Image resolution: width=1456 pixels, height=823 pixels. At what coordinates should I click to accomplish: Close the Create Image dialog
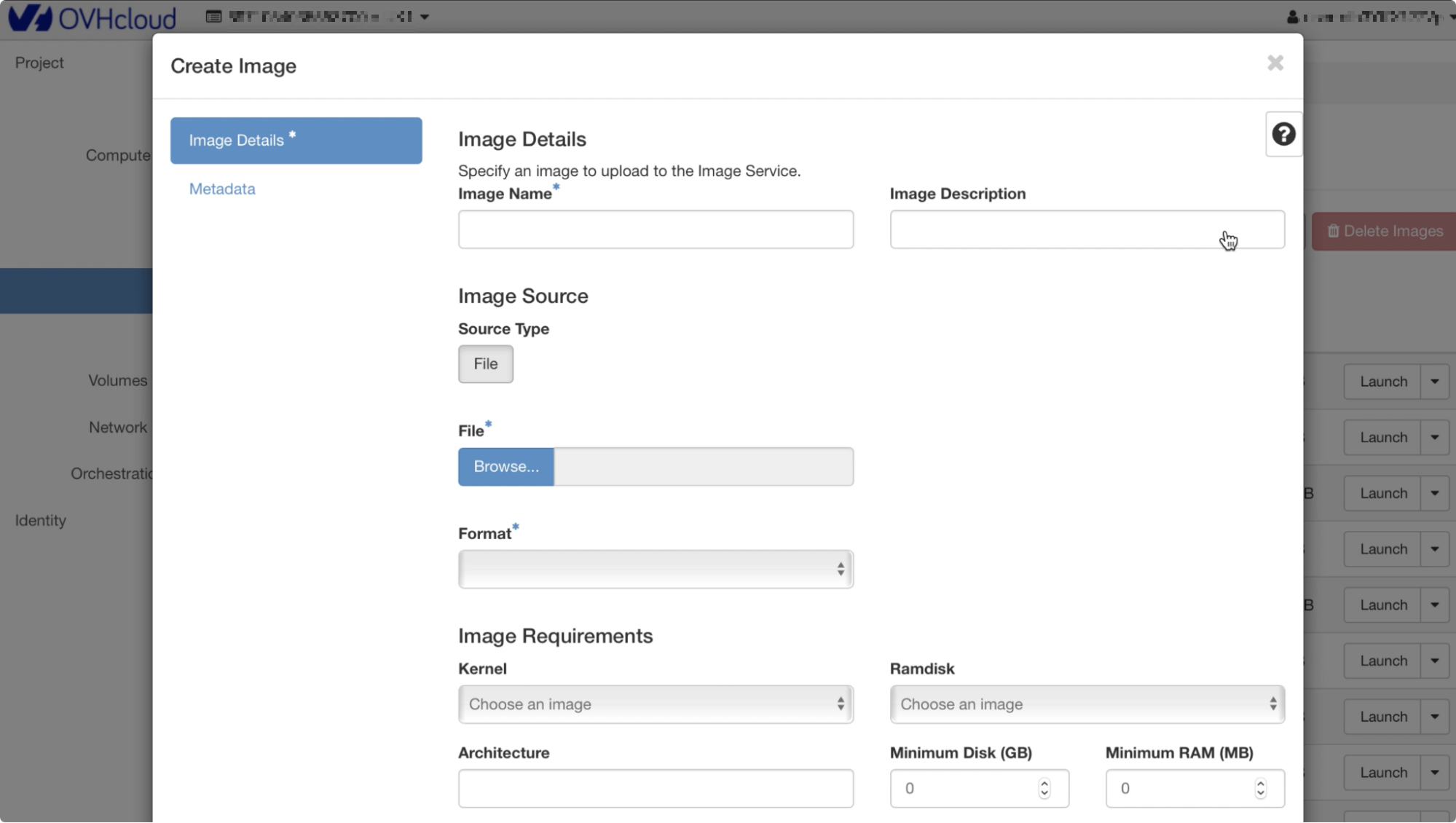pyautogui.click(x=1275, y=63)
